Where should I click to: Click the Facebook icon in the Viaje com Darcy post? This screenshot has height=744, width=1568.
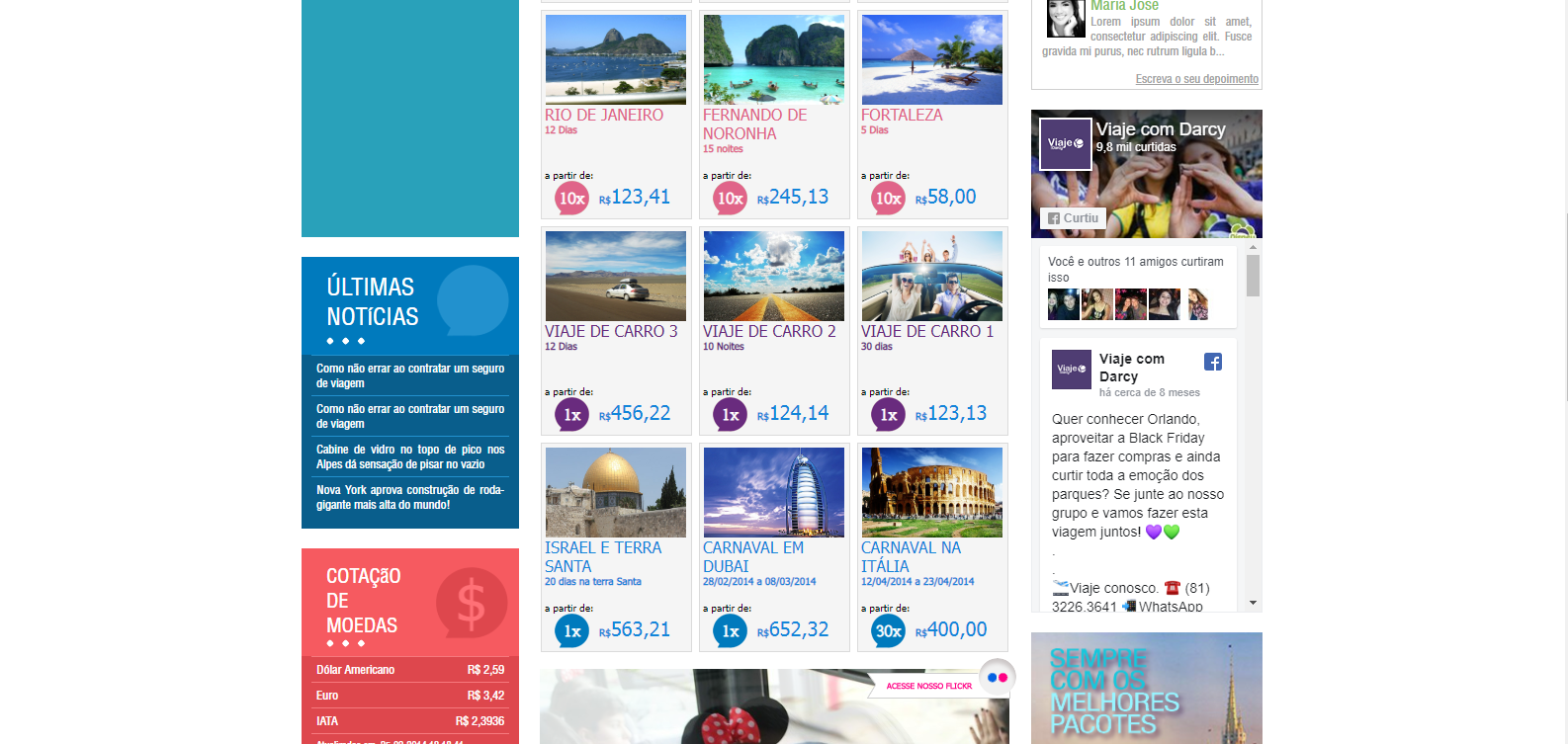tap(1213, 362)
